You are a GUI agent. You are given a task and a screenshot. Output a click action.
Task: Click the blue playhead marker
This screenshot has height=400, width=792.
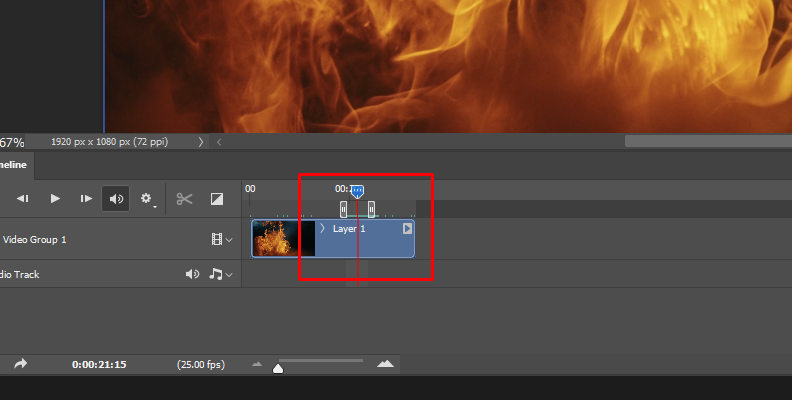coord(357,190)
